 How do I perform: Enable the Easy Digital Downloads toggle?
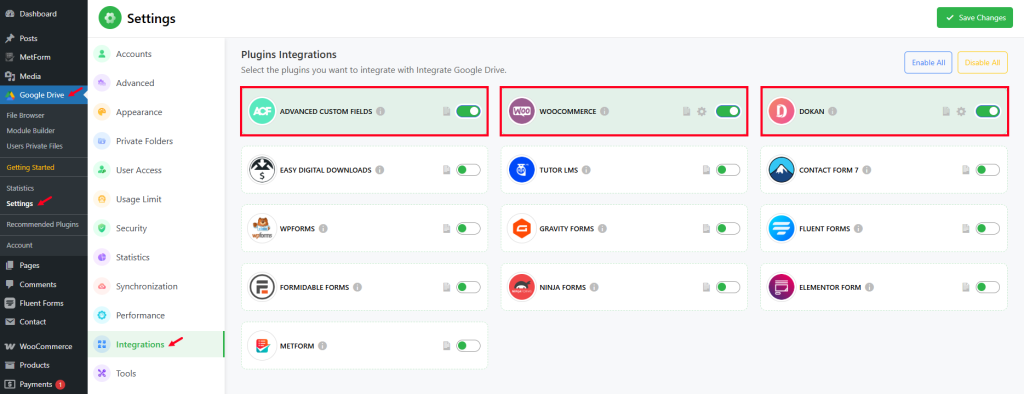468,170
